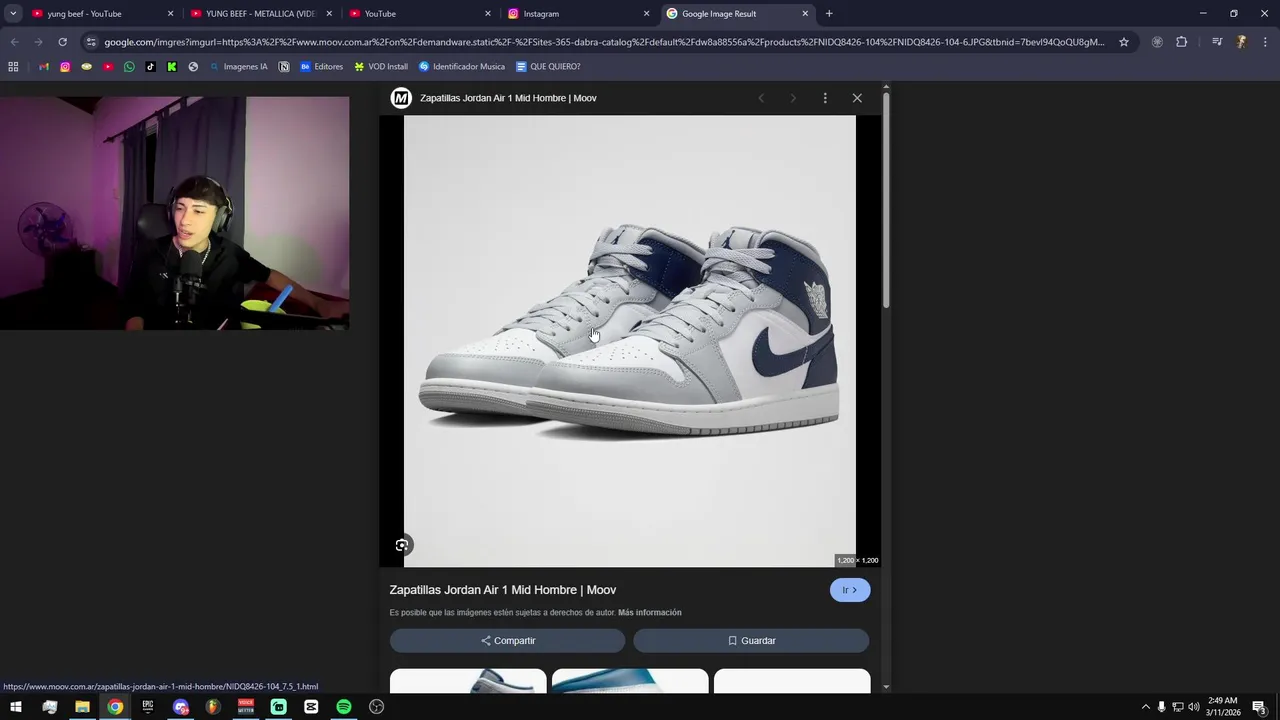
Task: Open the media control music-note icon
Action: point(1217,42)
